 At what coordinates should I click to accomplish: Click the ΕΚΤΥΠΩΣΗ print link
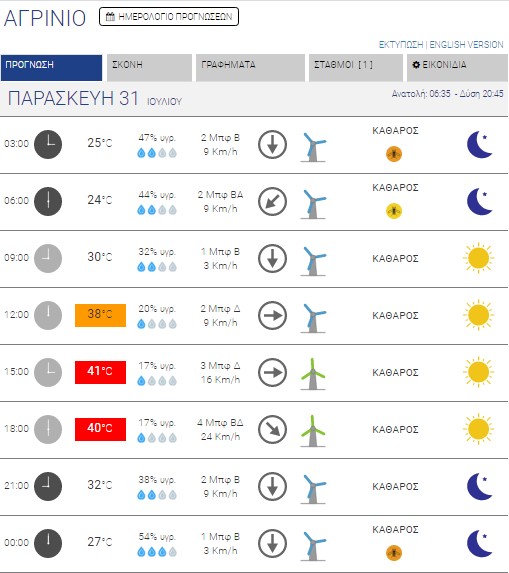(401, 45)
